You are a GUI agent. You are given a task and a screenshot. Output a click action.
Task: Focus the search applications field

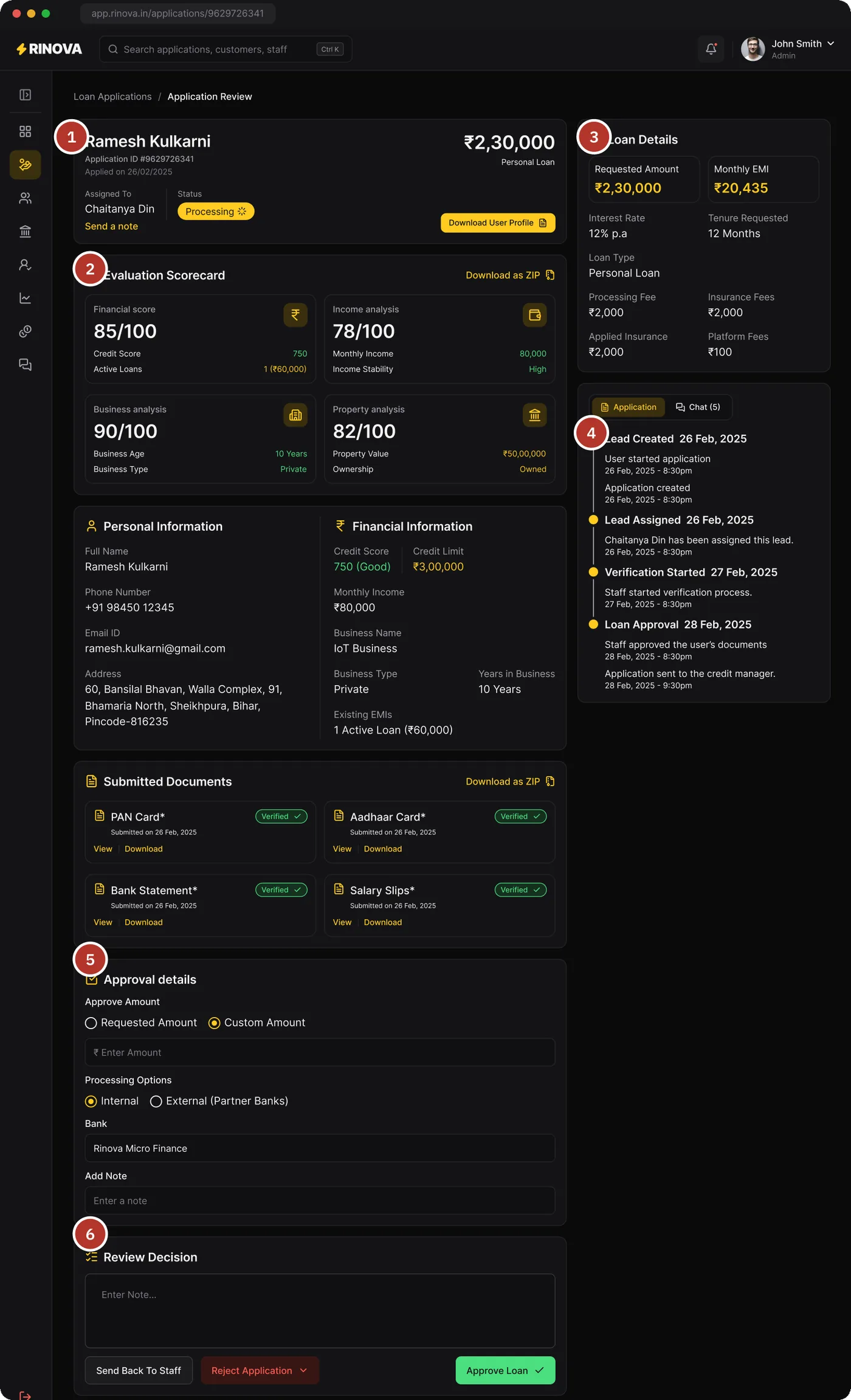tap(226, 49)
